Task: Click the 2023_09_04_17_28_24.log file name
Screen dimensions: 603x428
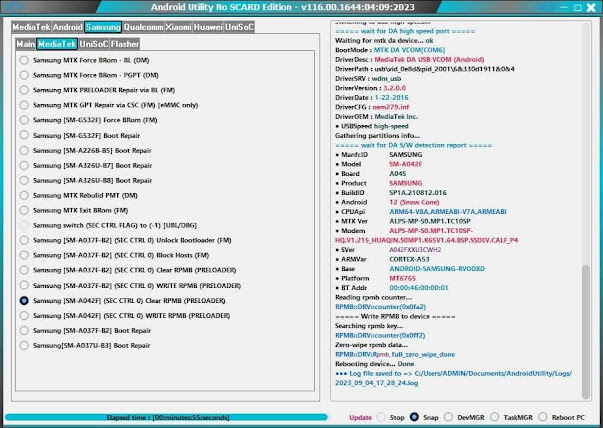Action: point(376,383)
